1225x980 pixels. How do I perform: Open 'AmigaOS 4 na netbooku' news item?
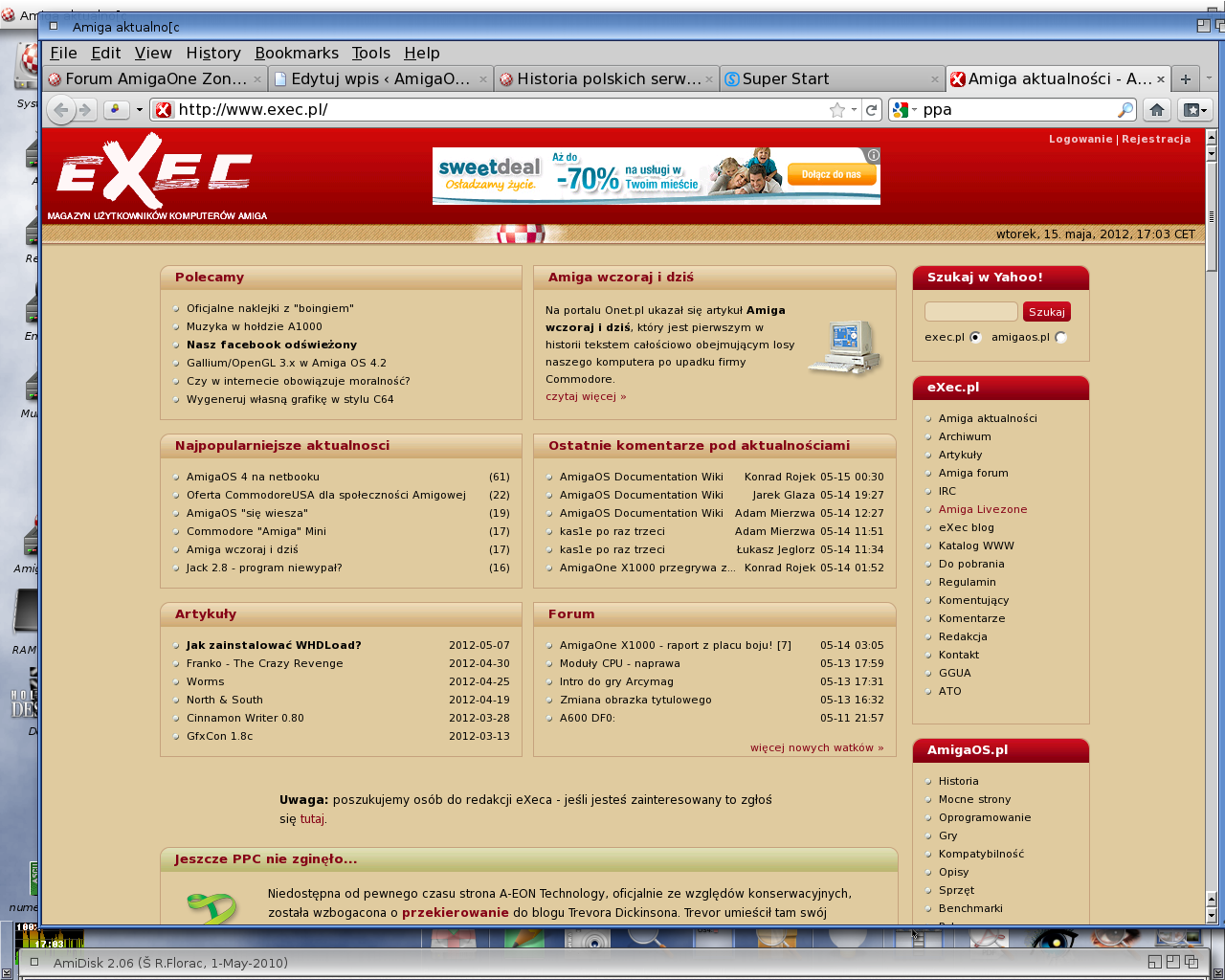pos(253,478)
